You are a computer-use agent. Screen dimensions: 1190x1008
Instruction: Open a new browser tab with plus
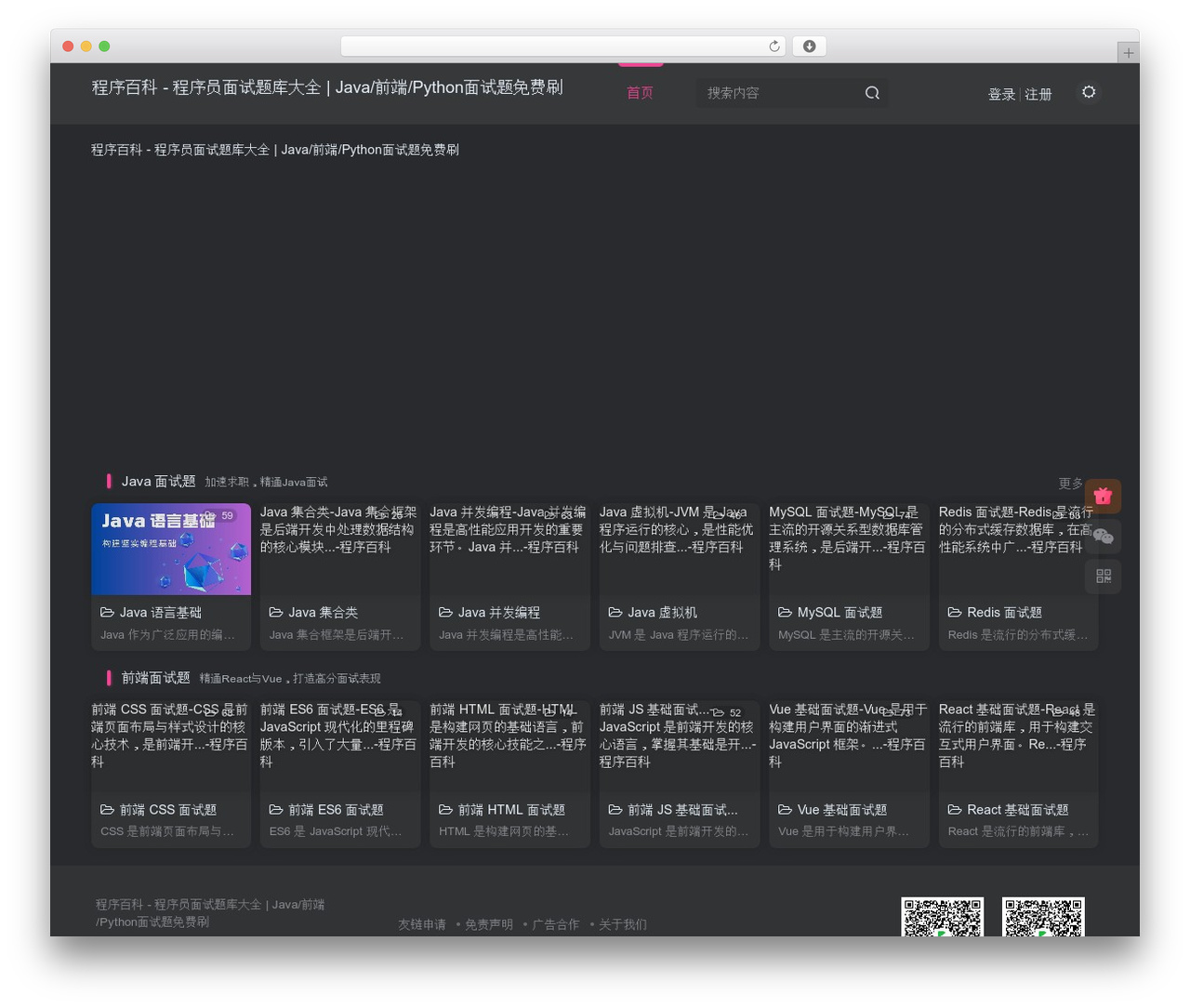[1128, 53]
